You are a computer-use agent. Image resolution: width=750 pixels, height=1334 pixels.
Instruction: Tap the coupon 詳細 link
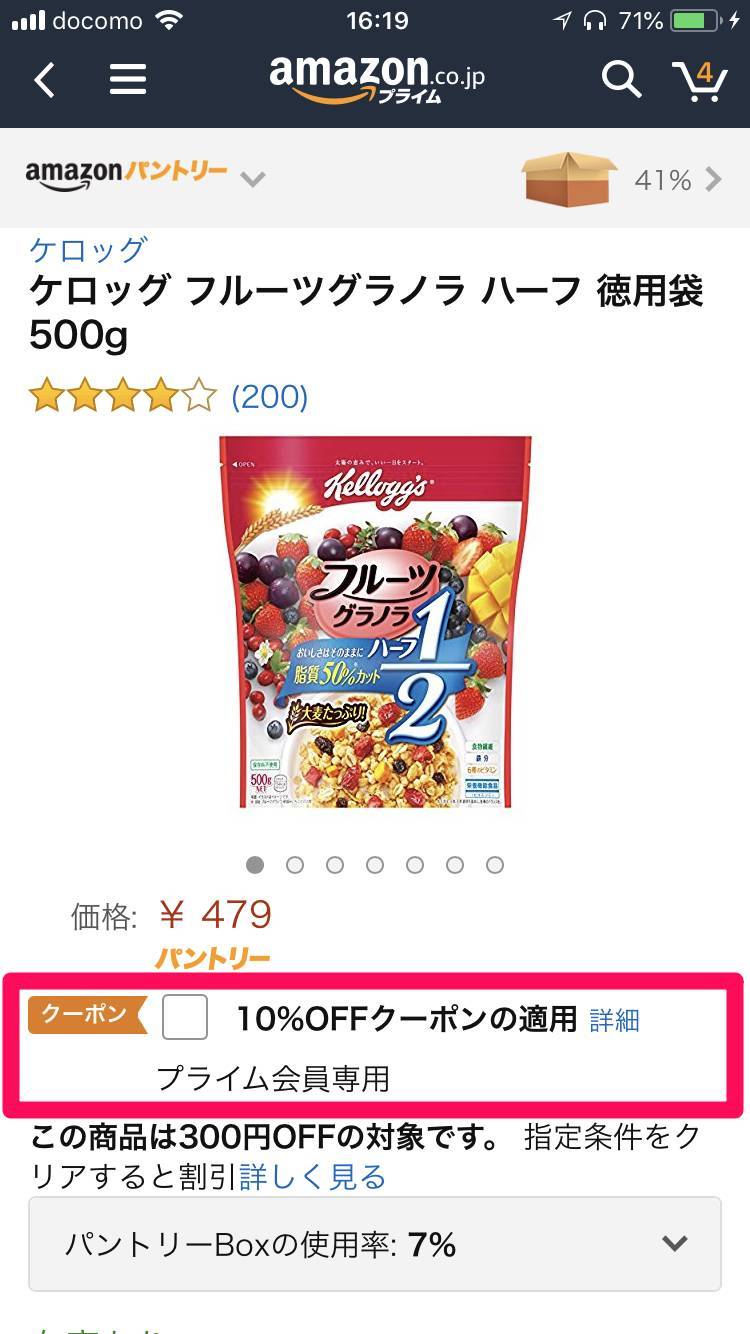tap(614, 1020)
